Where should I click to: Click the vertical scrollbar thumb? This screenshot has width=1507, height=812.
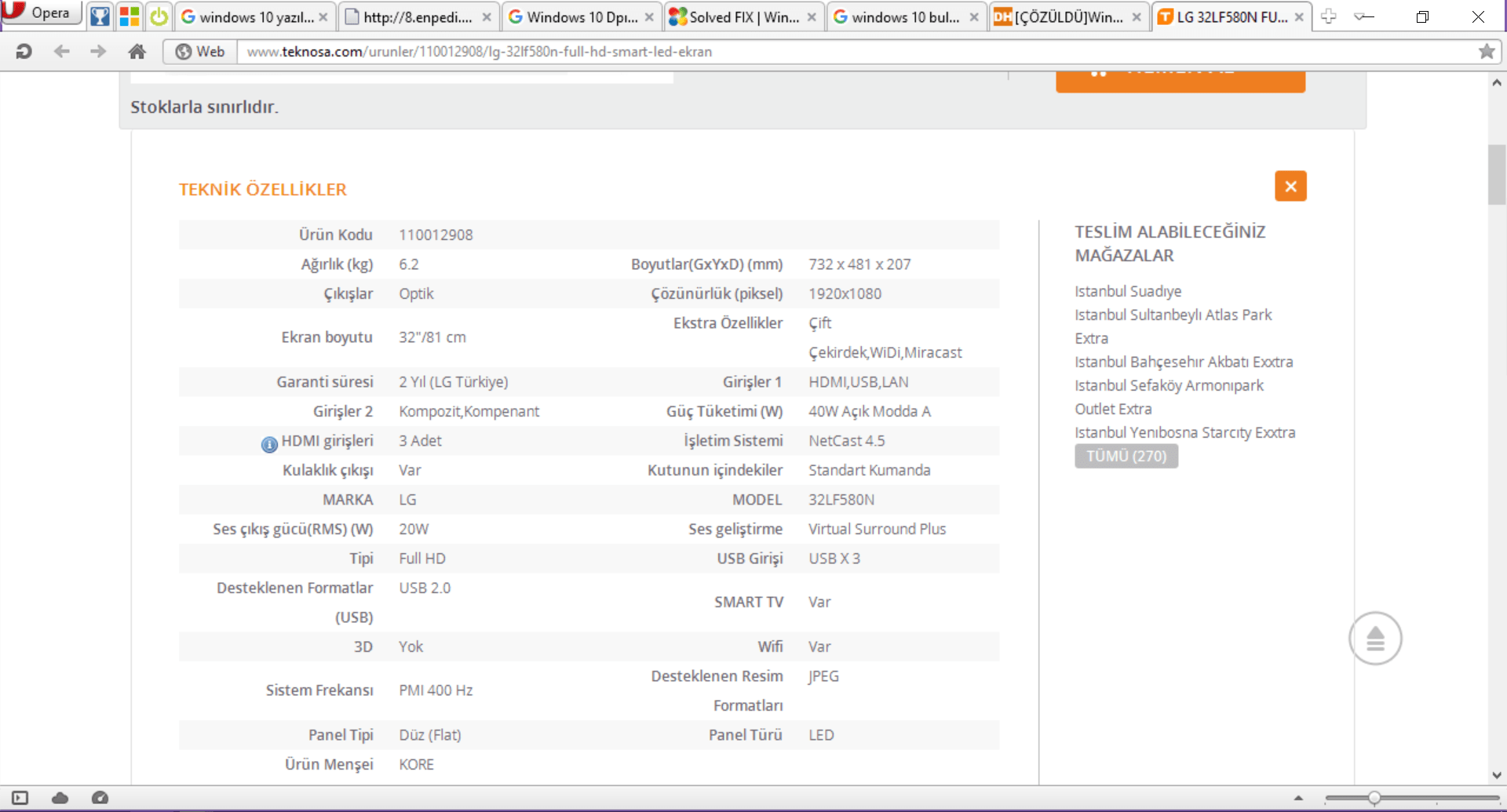click(x=1497, y=174)
